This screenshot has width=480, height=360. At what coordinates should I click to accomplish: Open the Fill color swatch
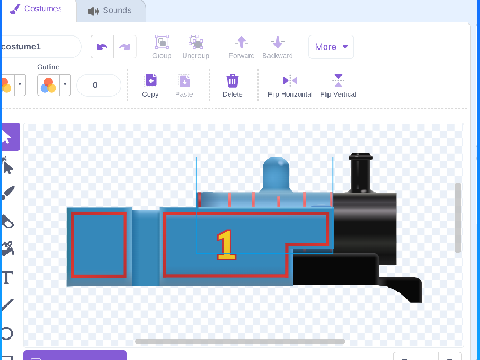click(x=7, y=85)
